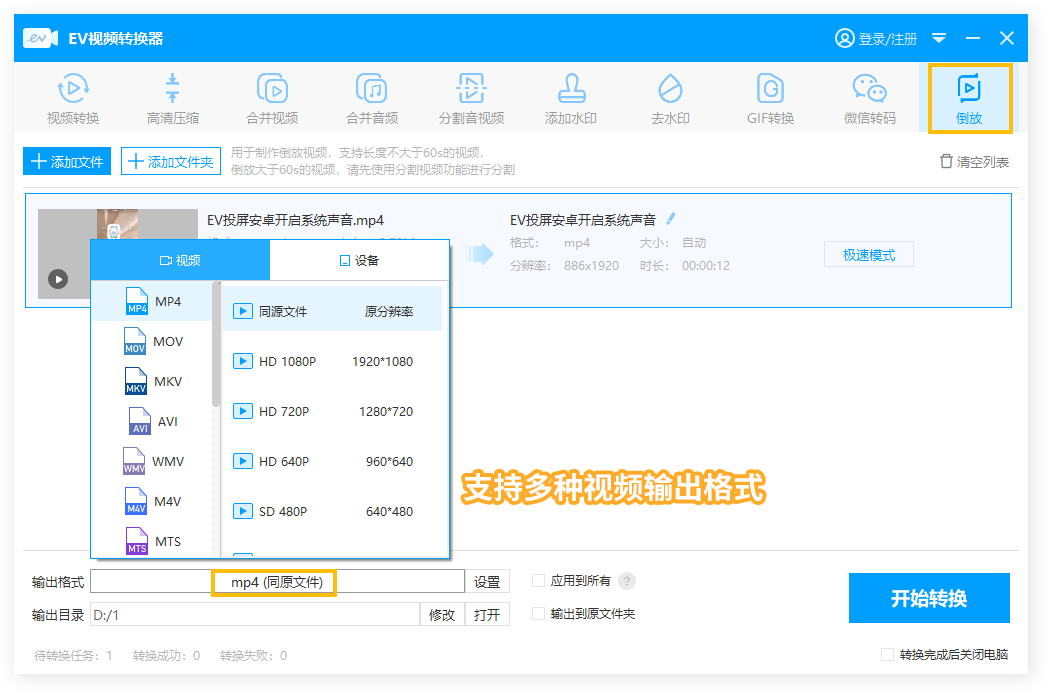The image size is (1048, 694).
Task: Click pencil icon to rename output file
Action: (671, 218)
